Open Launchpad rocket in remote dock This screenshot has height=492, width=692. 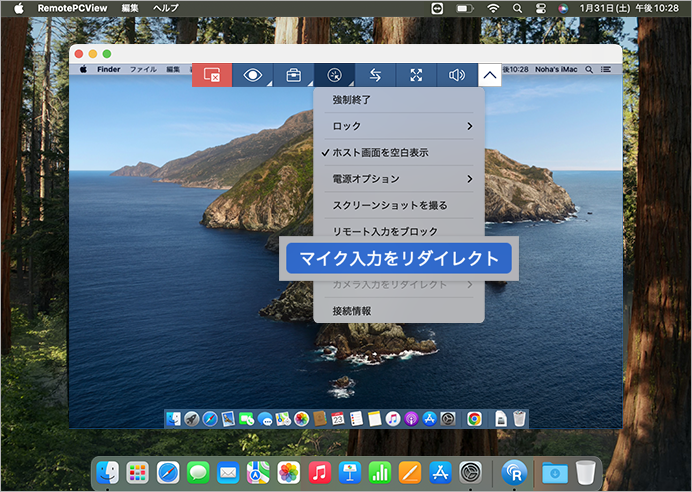pos(192,418)
